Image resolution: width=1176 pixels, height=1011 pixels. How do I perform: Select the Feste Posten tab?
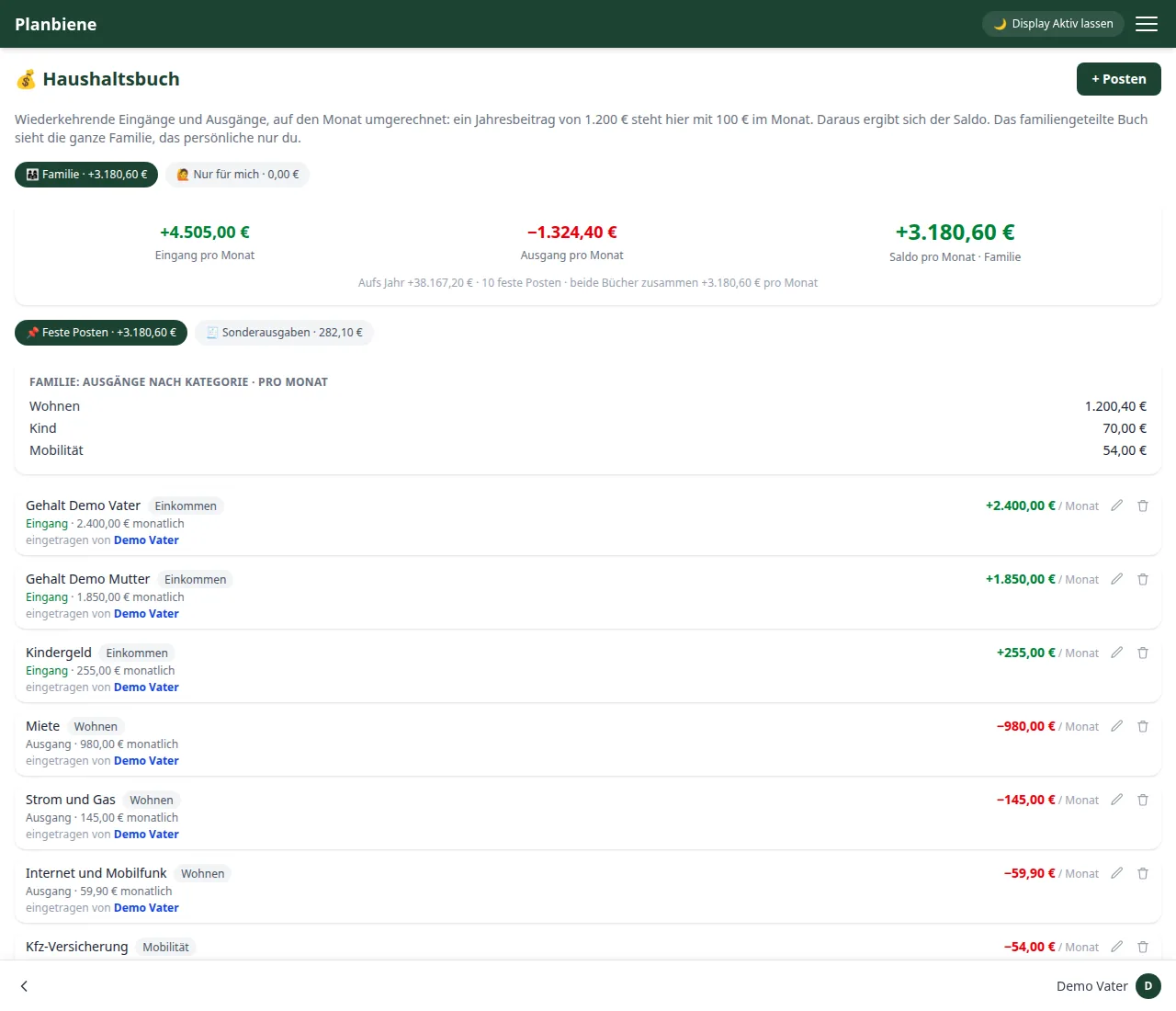click(x=101, y=333)
